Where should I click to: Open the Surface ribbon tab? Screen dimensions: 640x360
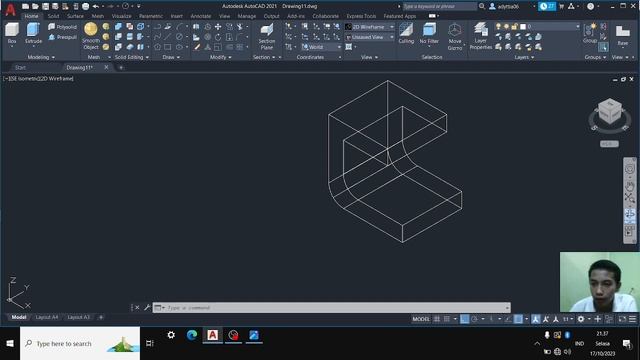pyautogui.click(x=75, y=16)
